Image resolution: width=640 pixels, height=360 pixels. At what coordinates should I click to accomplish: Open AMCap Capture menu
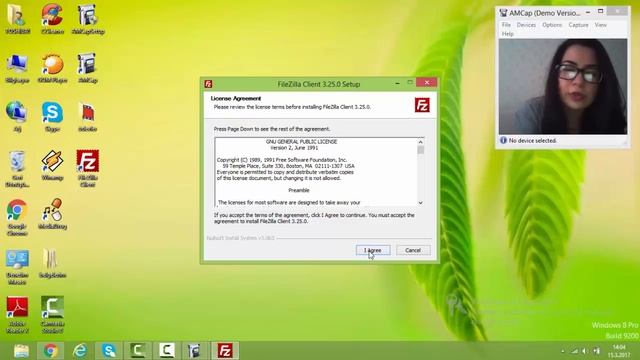(578, 25)
